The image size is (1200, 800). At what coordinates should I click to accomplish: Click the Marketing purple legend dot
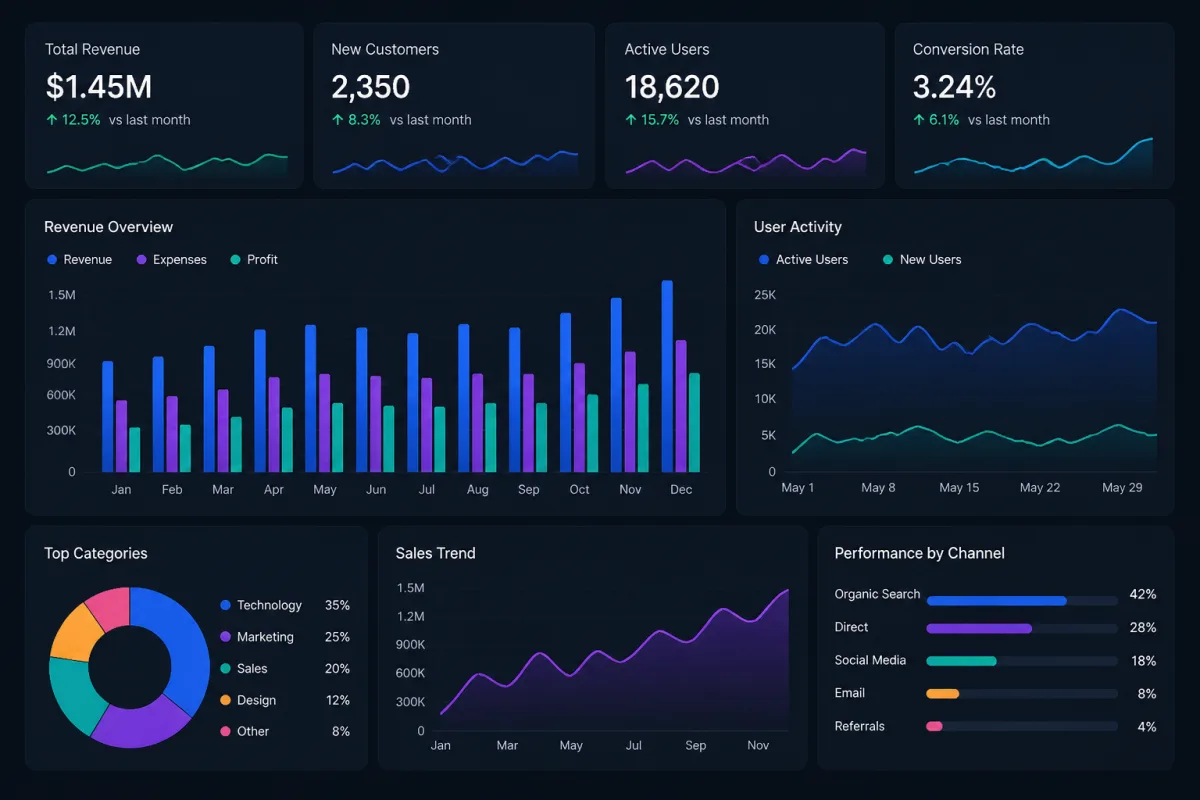pos(225,637)
